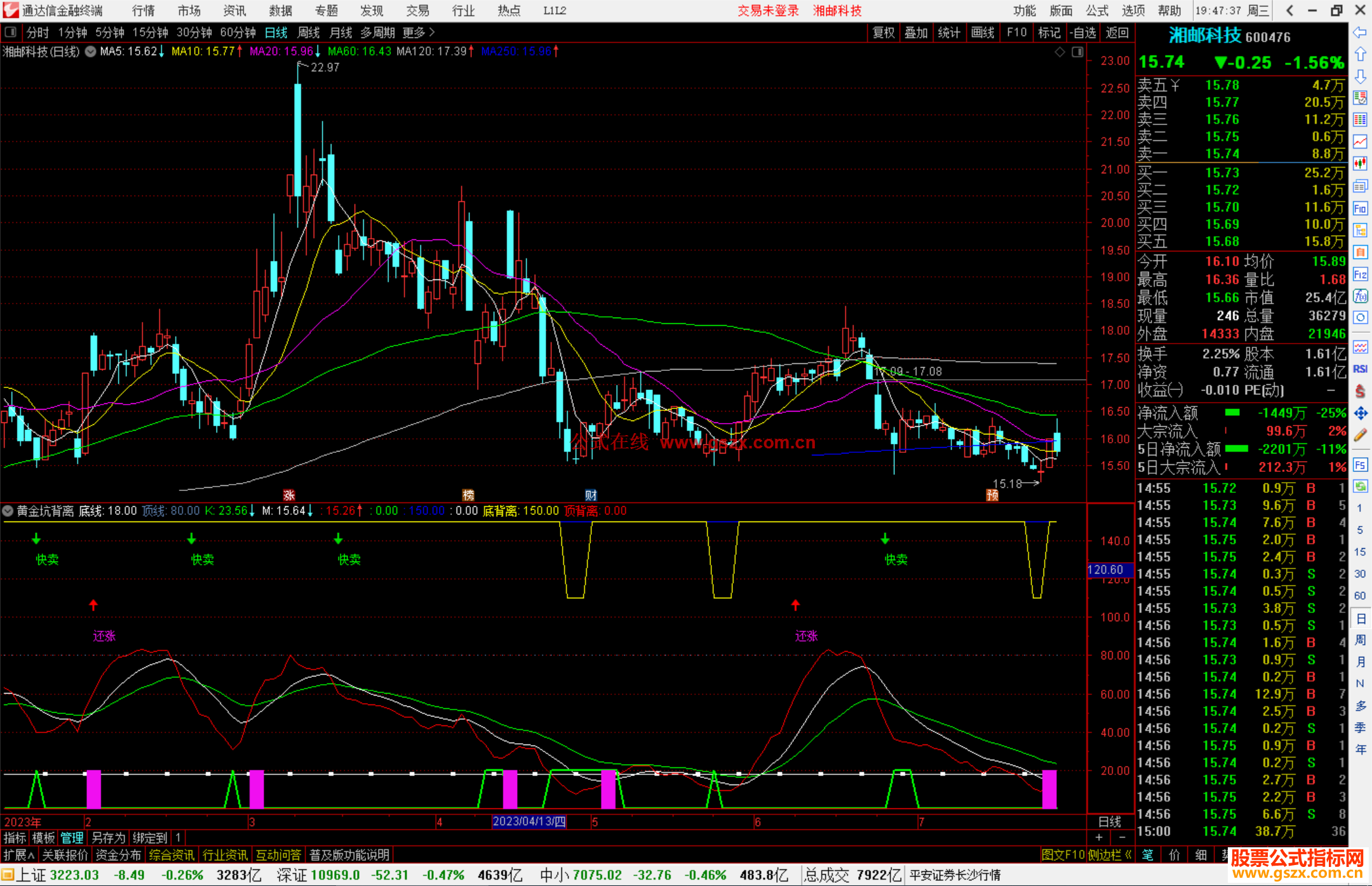Open the formula f(x) sidebar icon
Image resolution: width=1372 pixels, height=886 pixels.
tap(1360, 296)
